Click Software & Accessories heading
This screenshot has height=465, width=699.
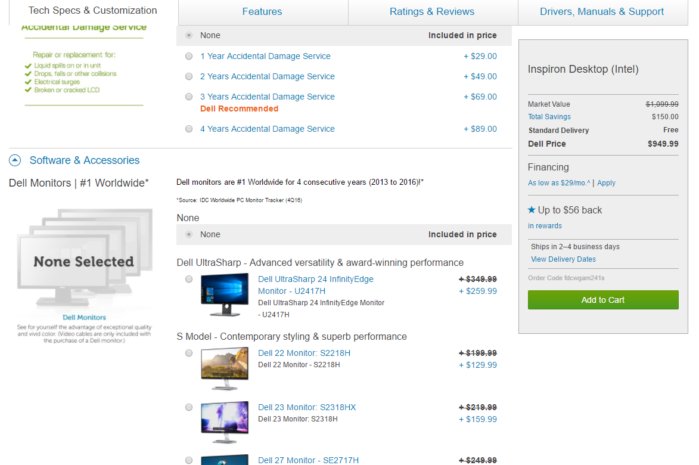coord(84,160)
